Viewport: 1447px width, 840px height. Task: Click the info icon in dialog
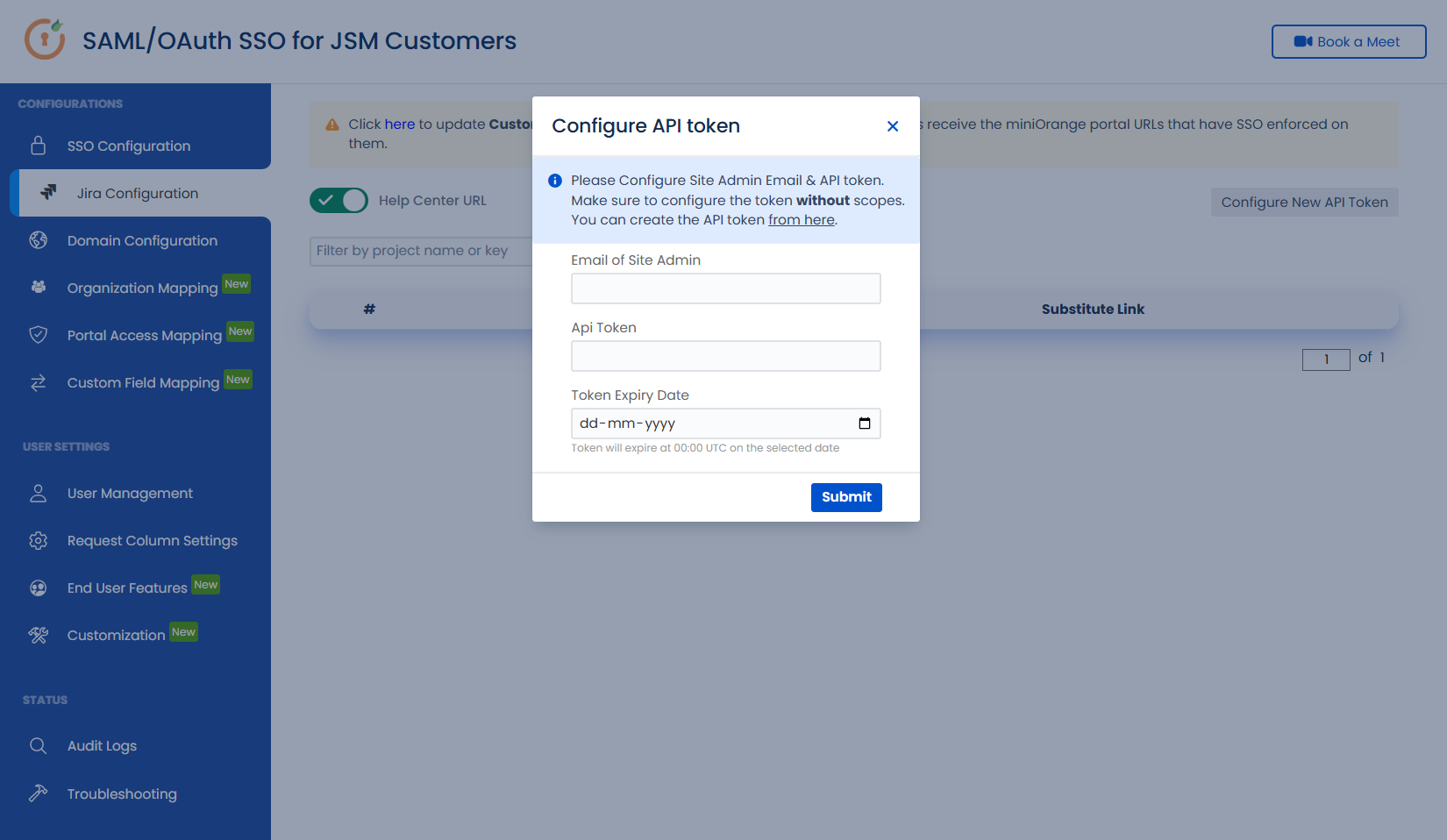pyautogui.click(x=555, y=181)
